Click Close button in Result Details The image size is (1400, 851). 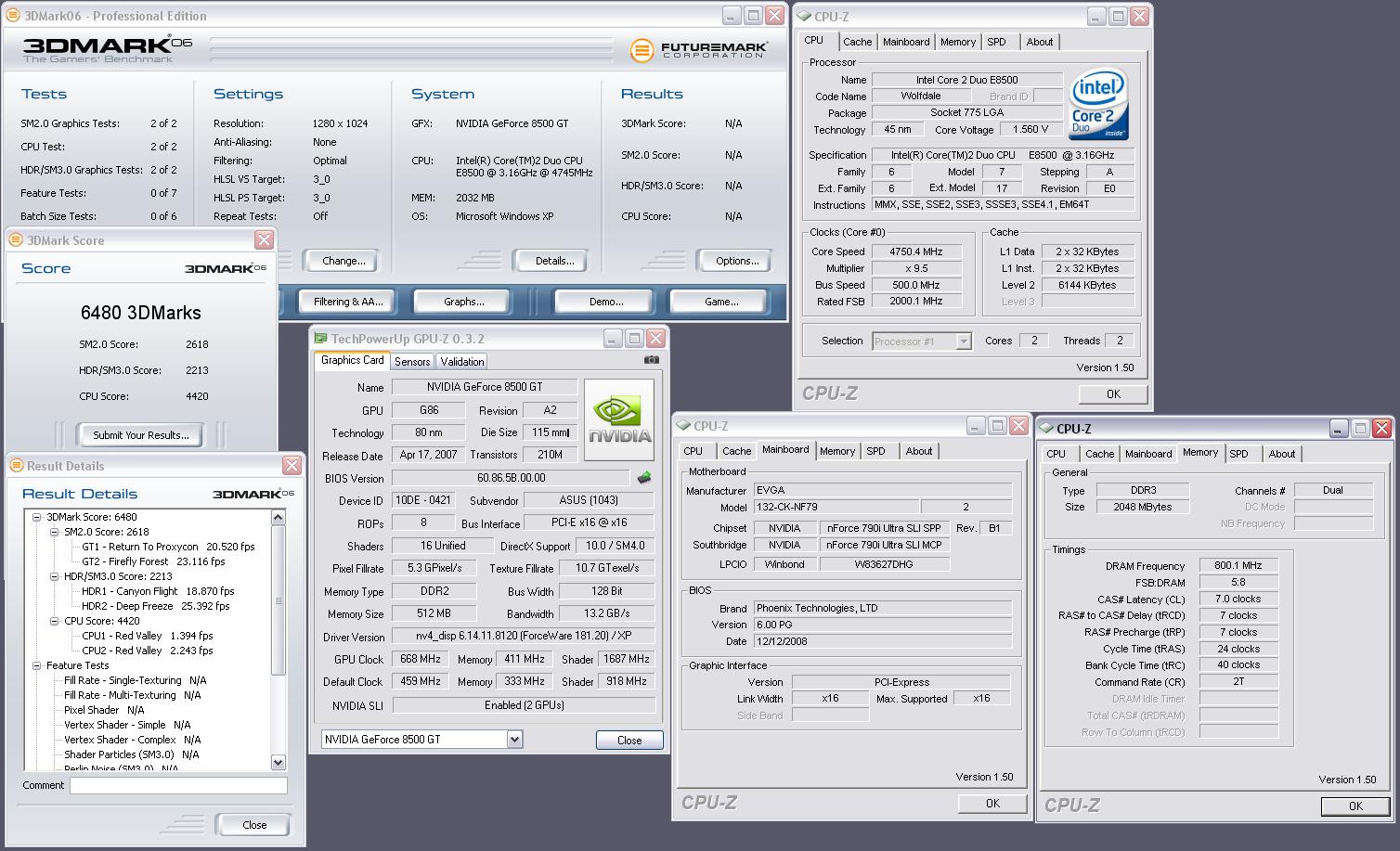[x=254, y=824]
